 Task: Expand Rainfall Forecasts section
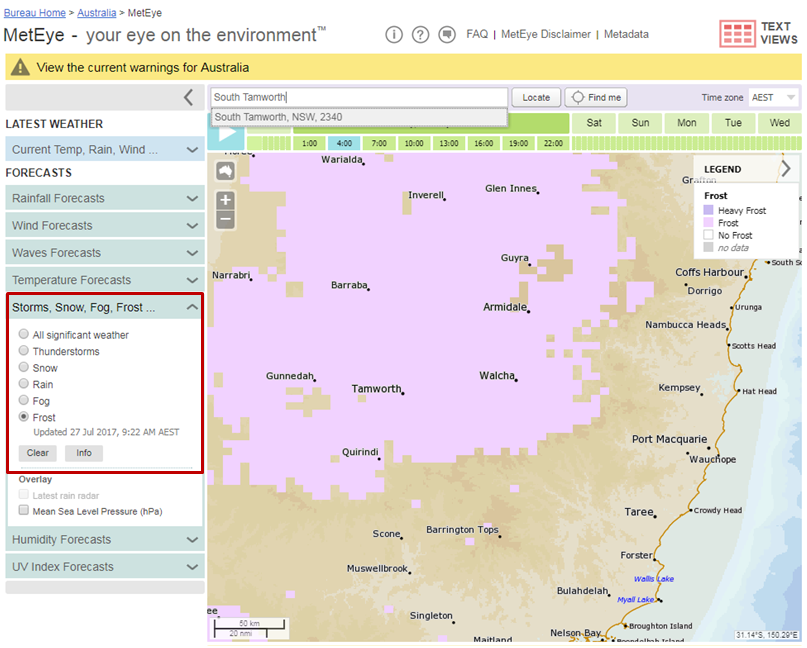tap(105, 198)
